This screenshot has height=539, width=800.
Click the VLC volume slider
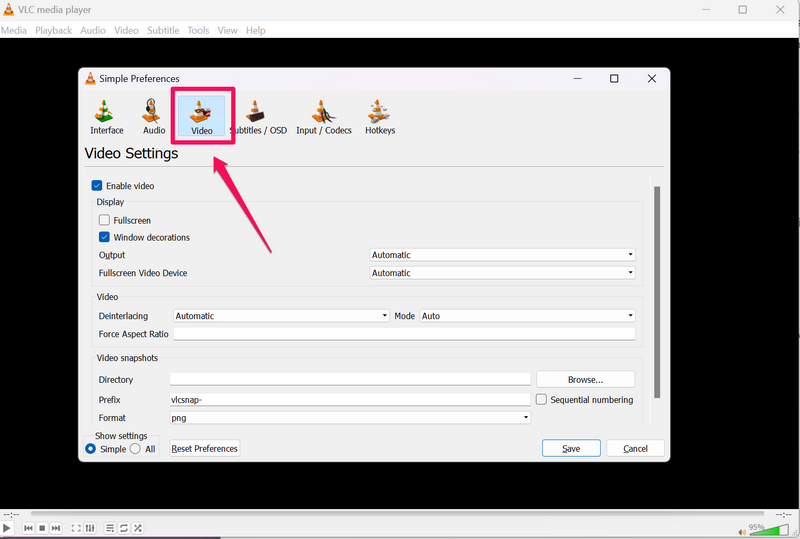[x=769, y=530]
